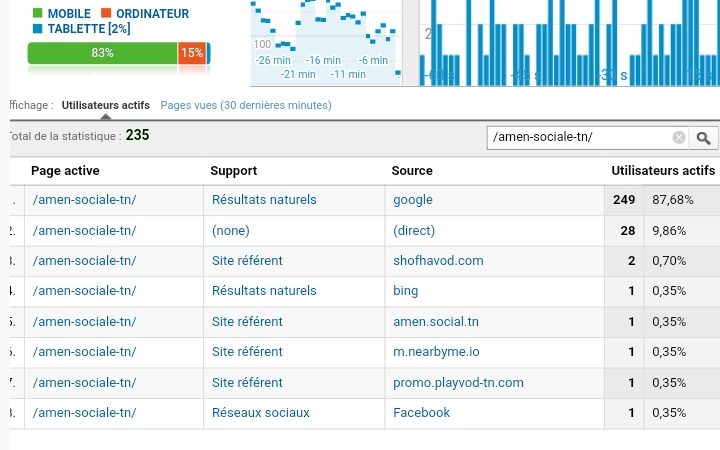Open the m.nearbyme.io source link
This screenshot has height=450, width=720.
[436, 352]
